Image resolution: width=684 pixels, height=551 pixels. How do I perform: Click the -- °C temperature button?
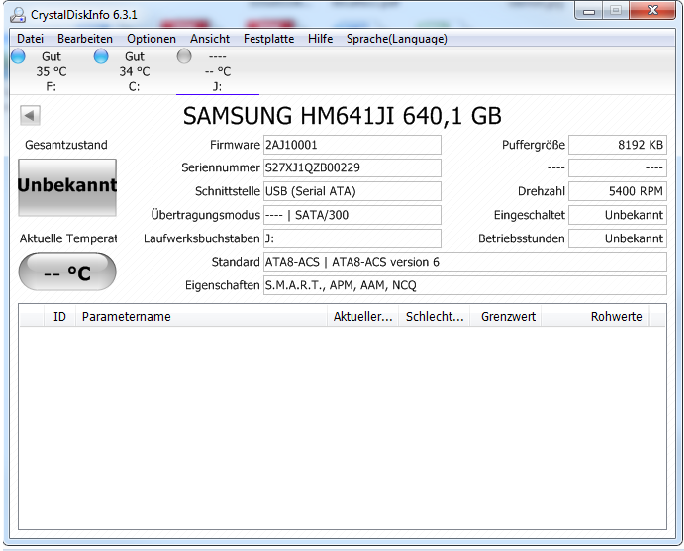coord(67,271)
